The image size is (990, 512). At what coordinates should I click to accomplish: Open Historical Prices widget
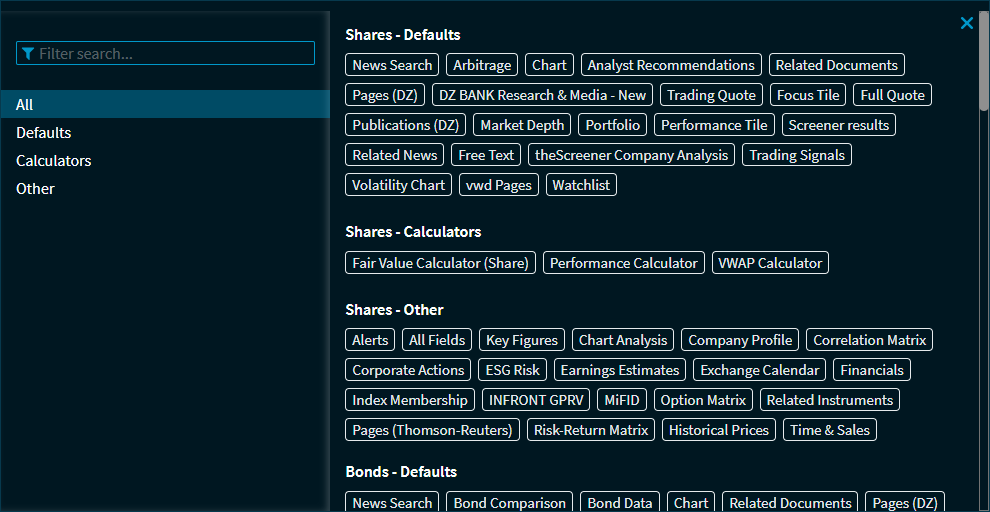coord(718,430)
